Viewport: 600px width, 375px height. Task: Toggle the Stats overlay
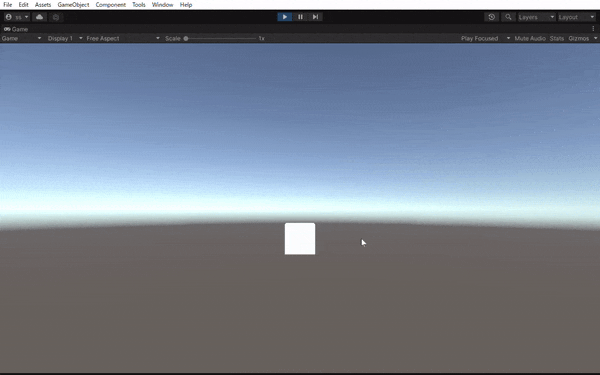click(557, 38)
